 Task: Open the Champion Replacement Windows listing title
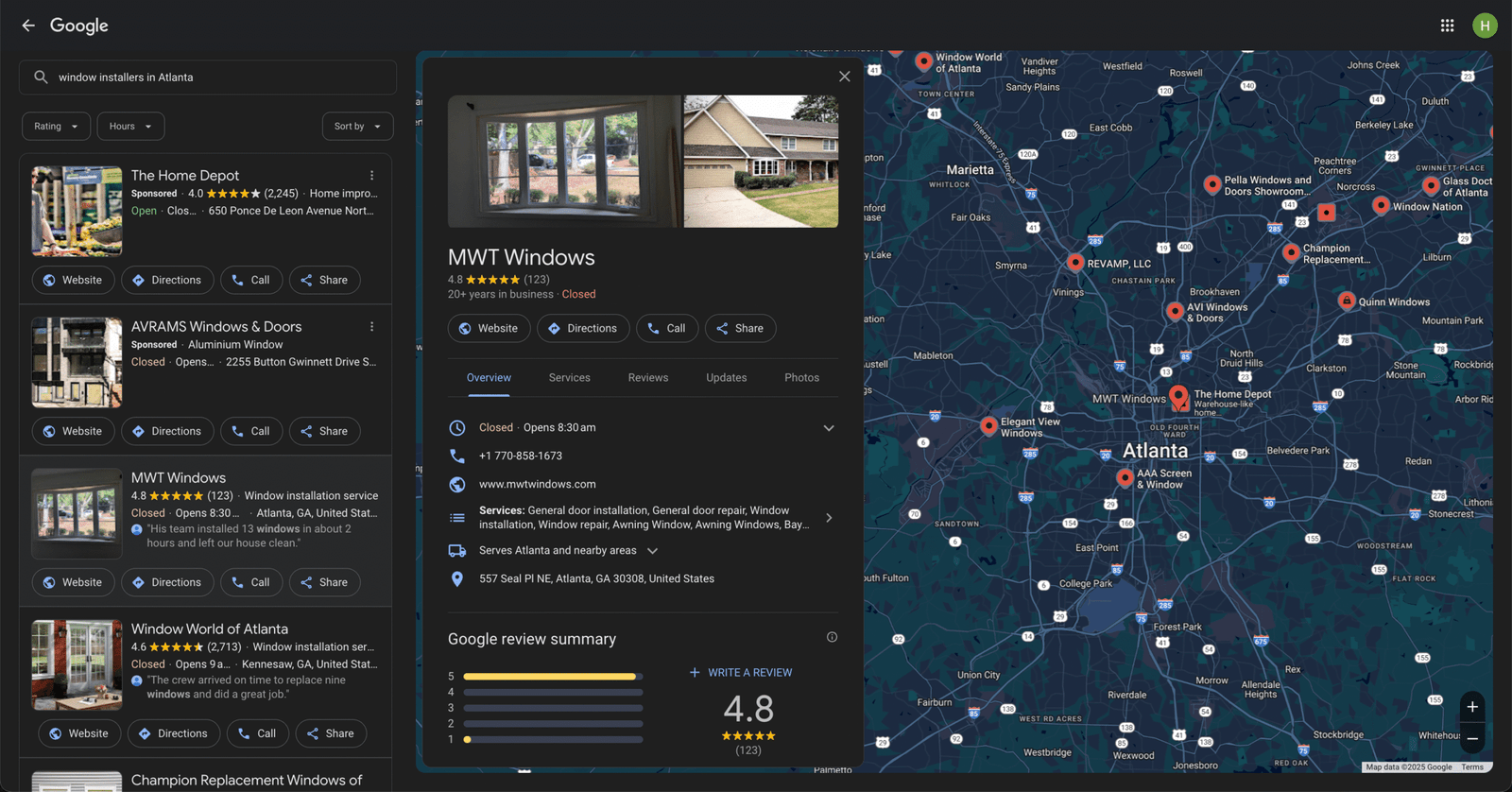tap(247, 781)
